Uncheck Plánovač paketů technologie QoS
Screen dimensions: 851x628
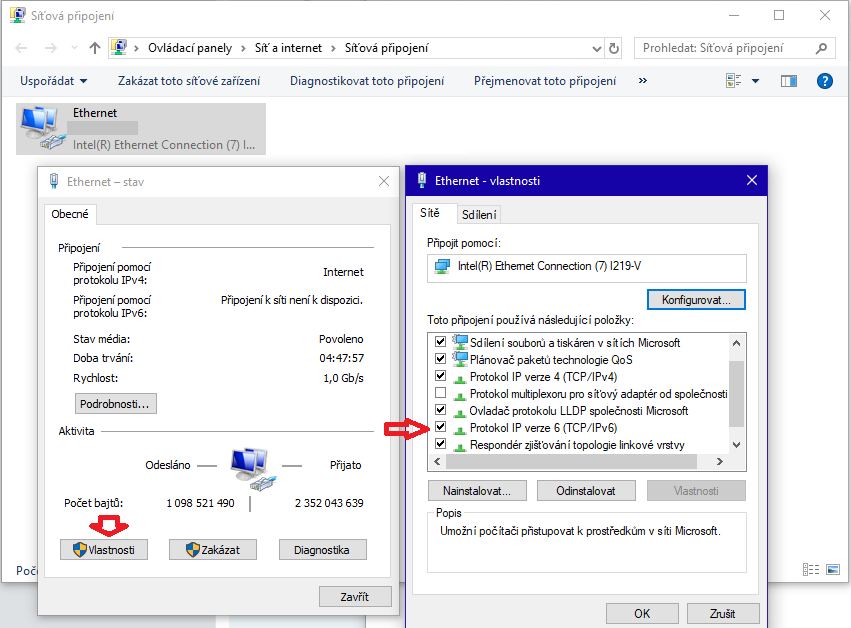[x=441, y=358]
